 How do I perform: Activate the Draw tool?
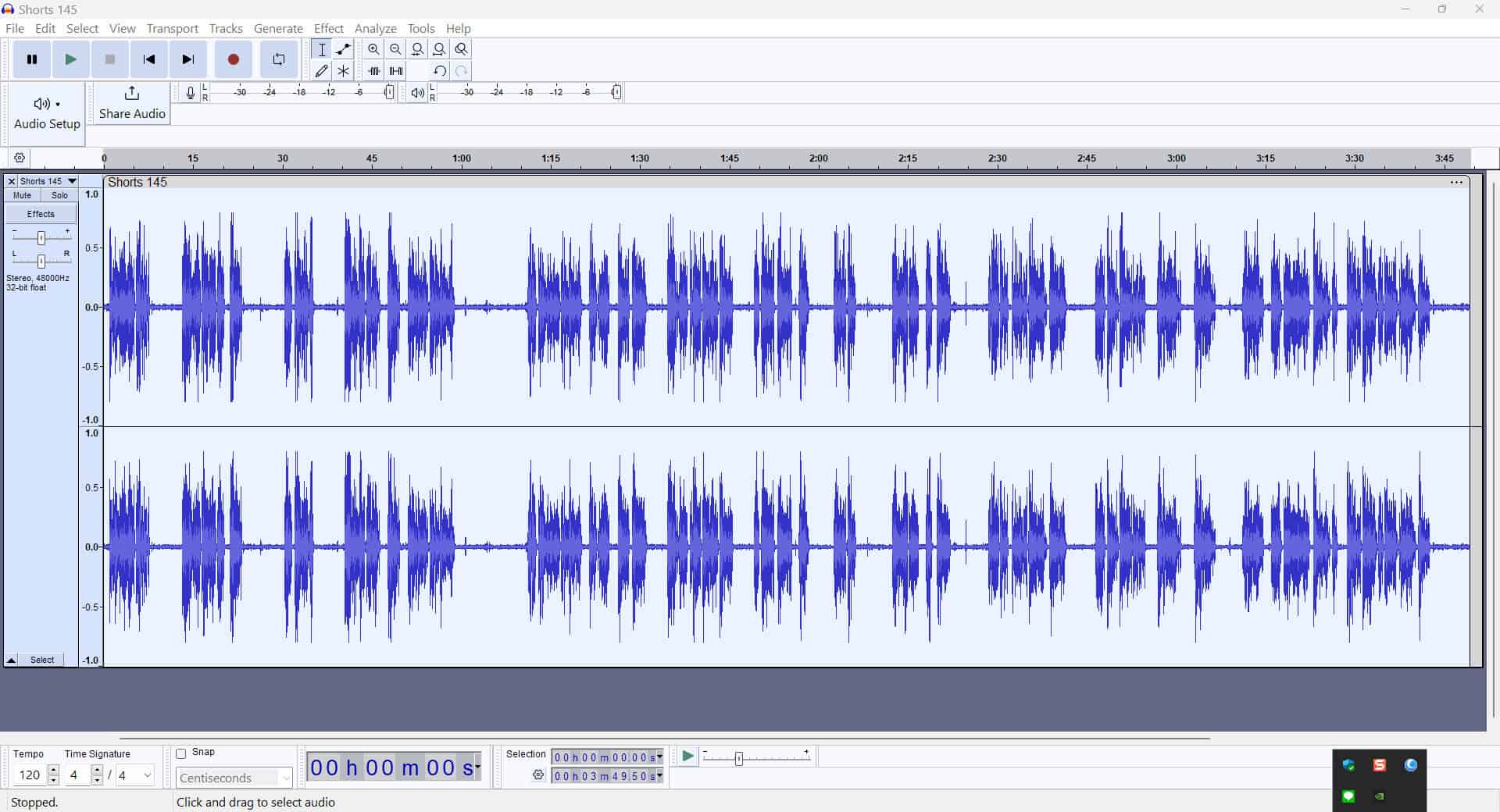coord(321,70)
